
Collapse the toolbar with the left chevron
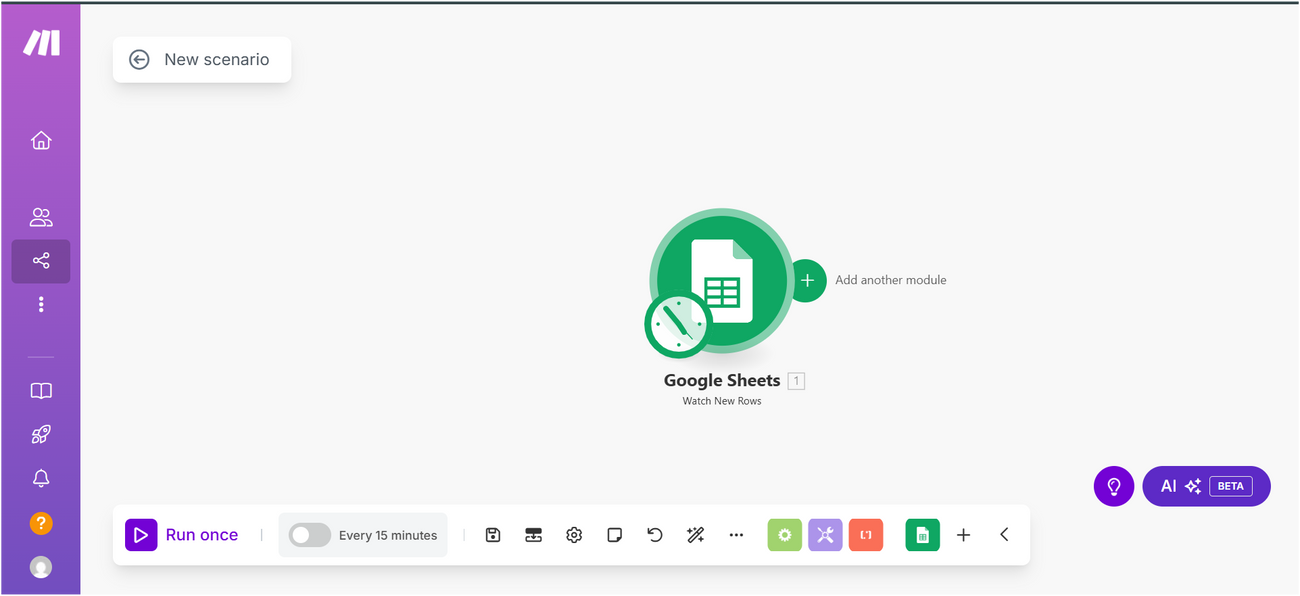click(x=1004, y=535)
